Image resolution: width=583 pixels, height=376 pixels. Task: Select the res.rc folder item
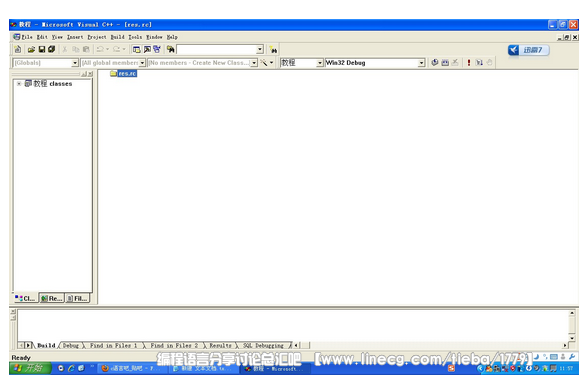coord(123,74)
